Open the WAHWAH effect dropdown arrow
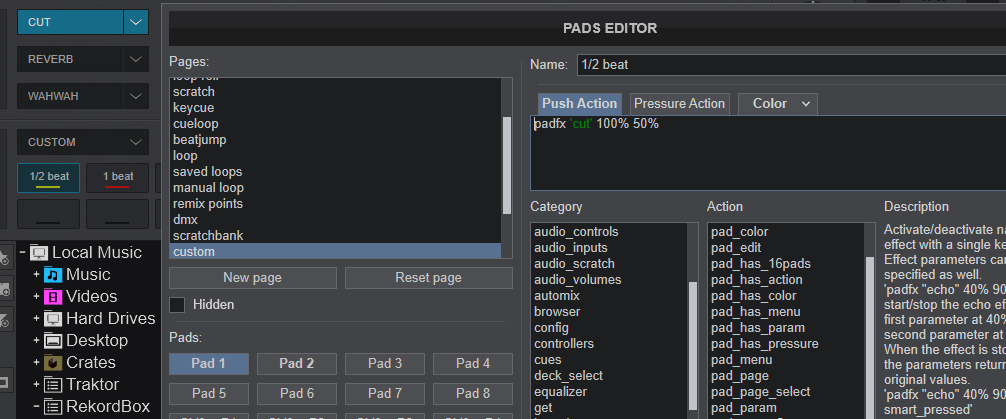 (x=135, y=96)
